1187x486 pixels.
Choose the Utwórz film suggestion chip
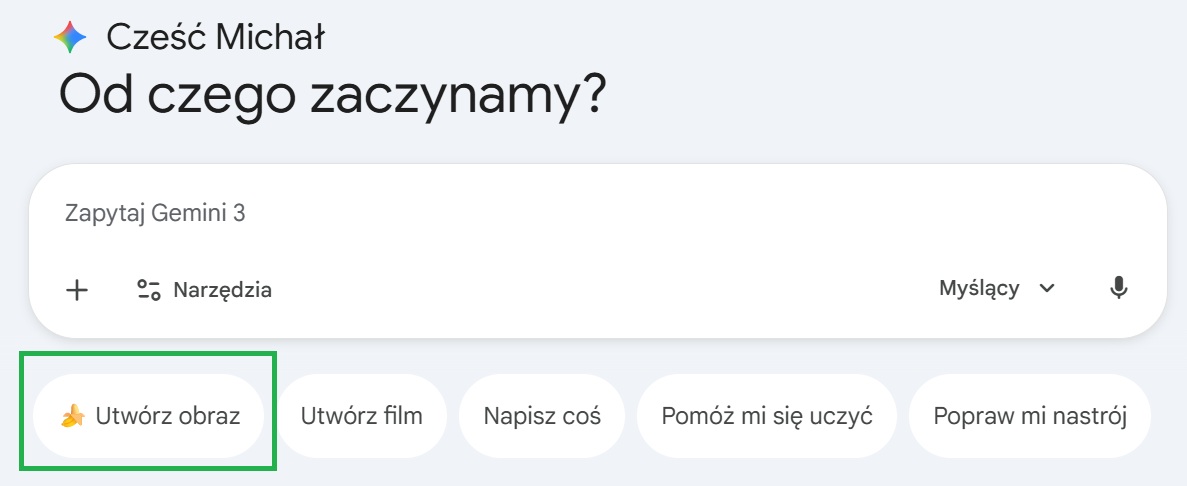coord(362,416)
